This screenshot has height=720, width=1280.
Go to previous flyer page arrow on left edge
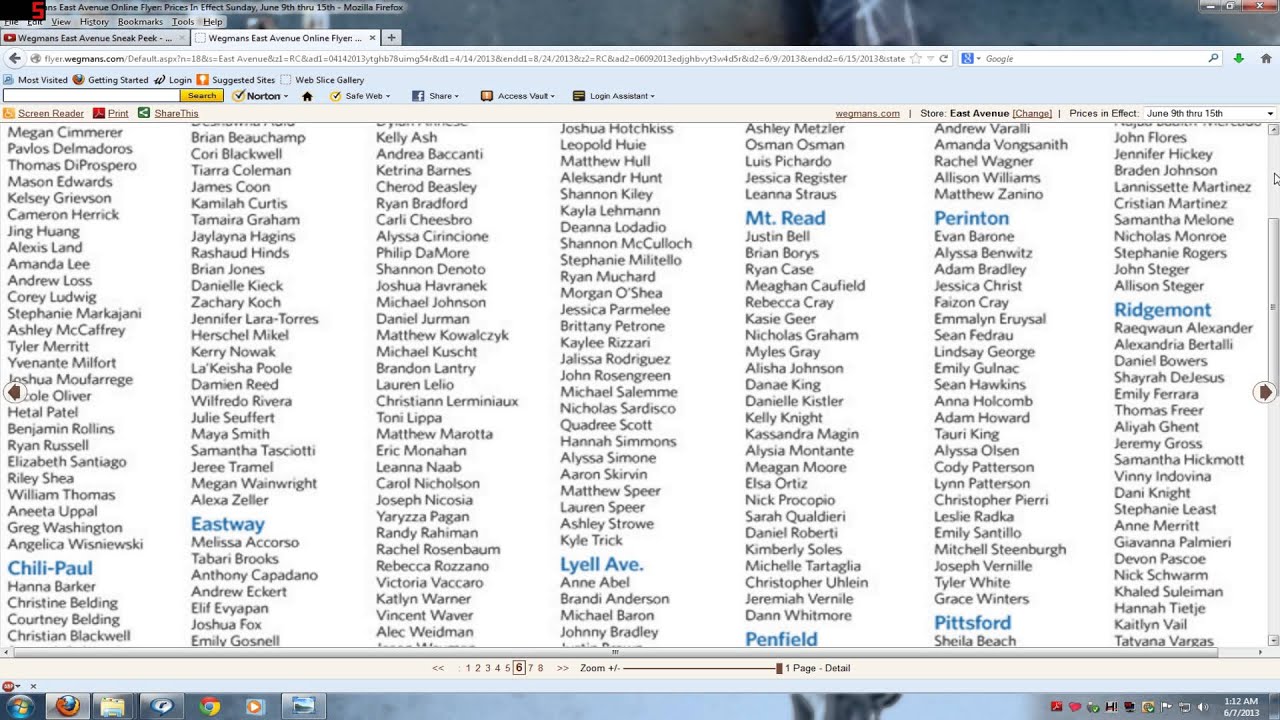[14, 392]
